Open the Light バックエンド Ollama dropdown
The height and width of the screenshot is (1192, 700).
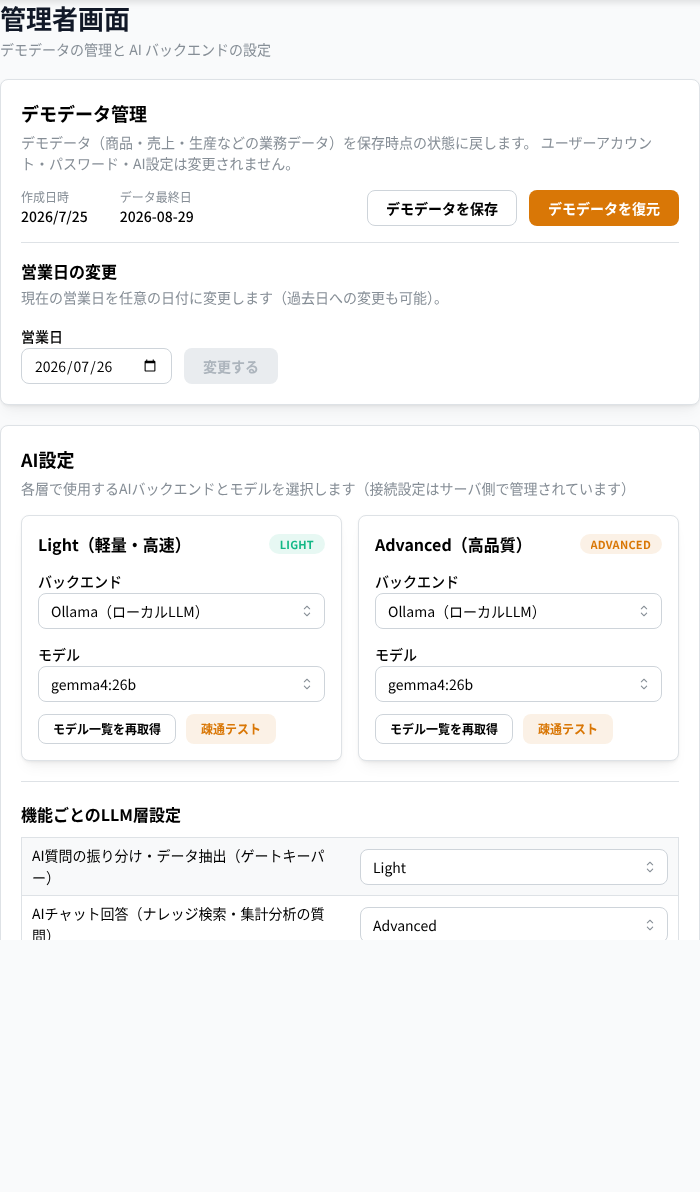point(182,611)
